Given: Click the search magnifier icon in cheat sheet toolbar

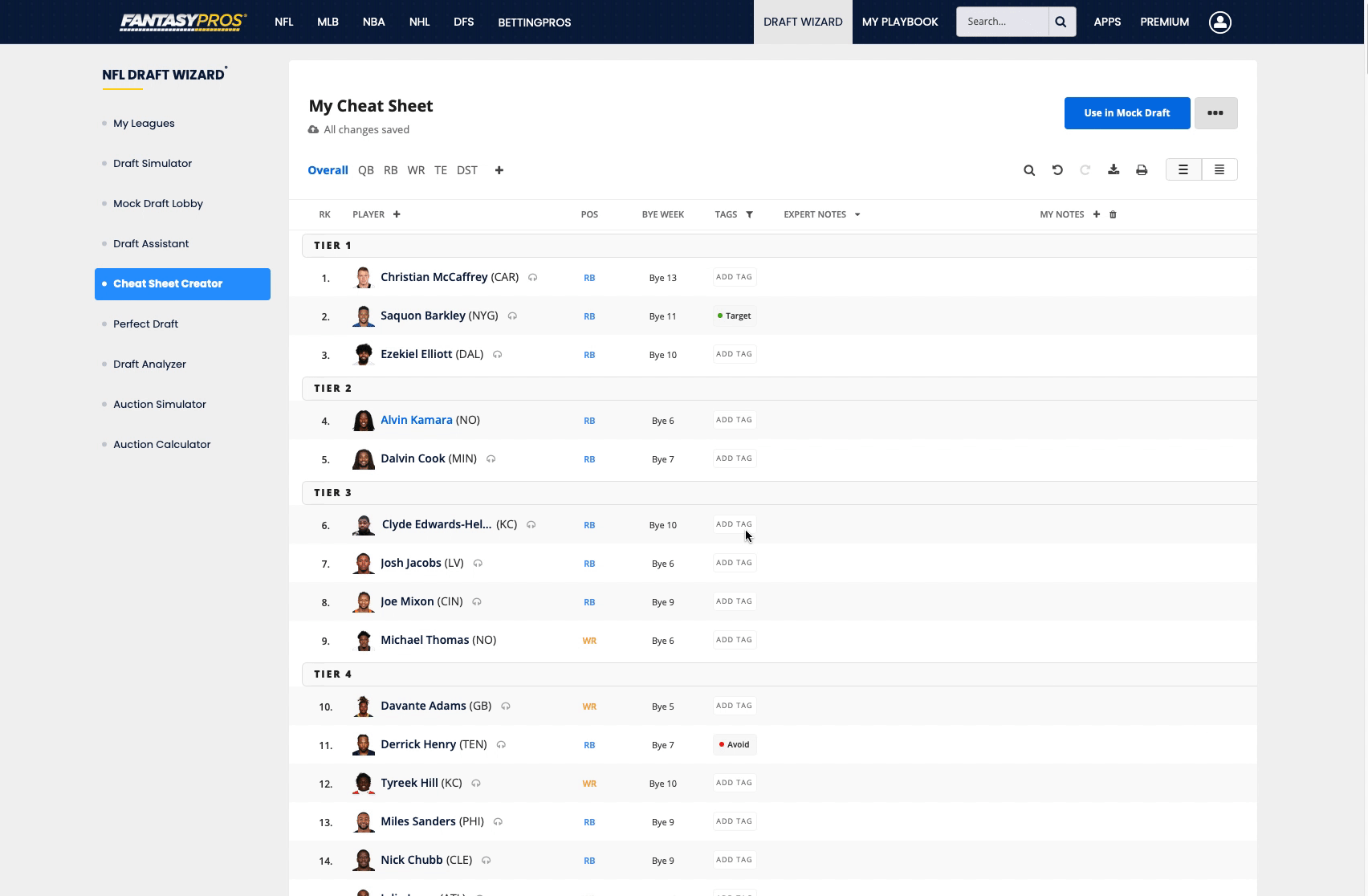Looking at the screenshot, I should (1029, 170).
